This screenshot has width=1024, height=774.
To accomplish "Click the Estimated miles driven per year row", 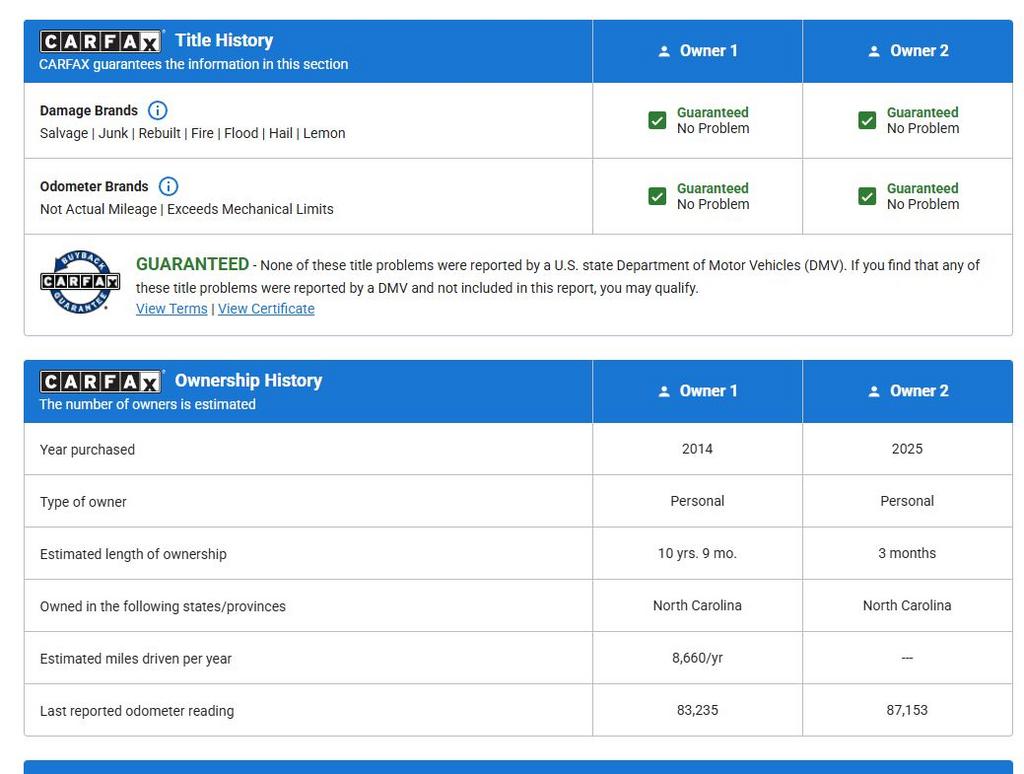I will coord(136,659).
